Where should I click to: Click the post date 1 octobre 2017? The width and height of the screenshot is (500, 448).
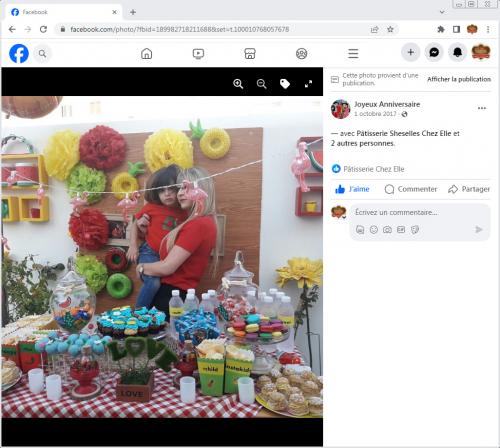pyautogui.click(x=375, y=114)
